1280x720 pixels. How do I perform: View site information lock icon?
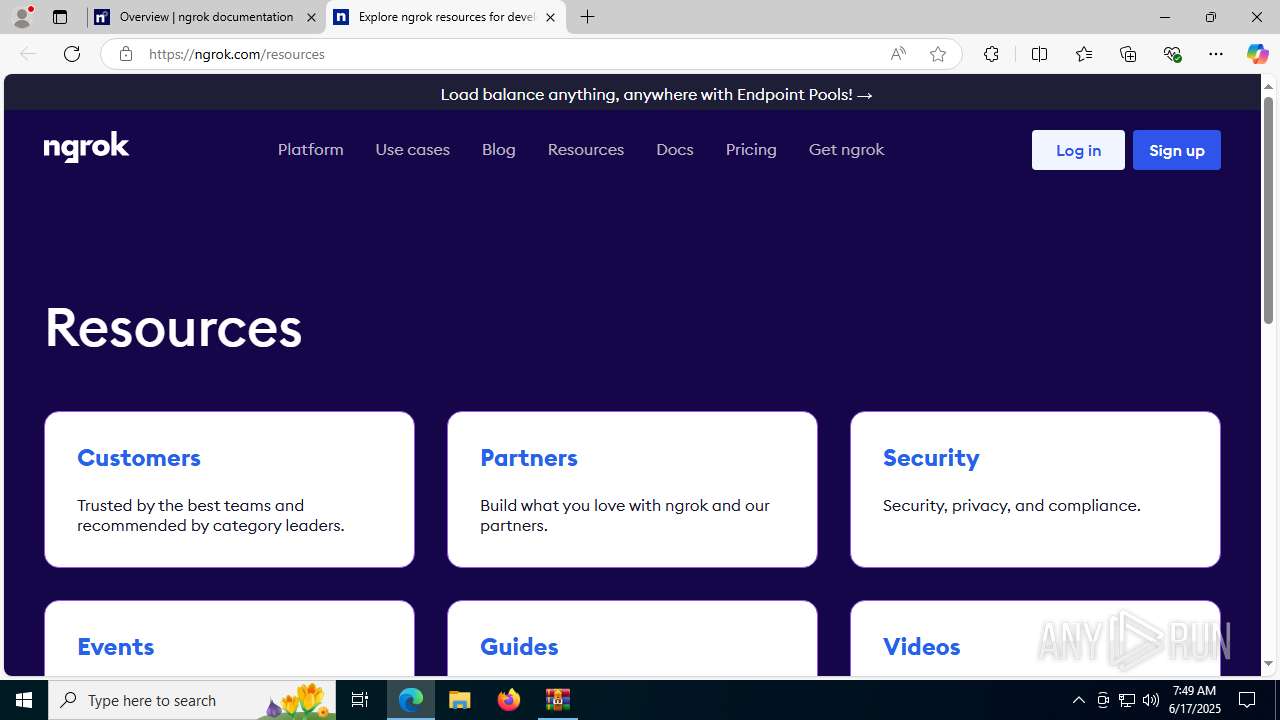pyautogui.click(x=126, y=54)
